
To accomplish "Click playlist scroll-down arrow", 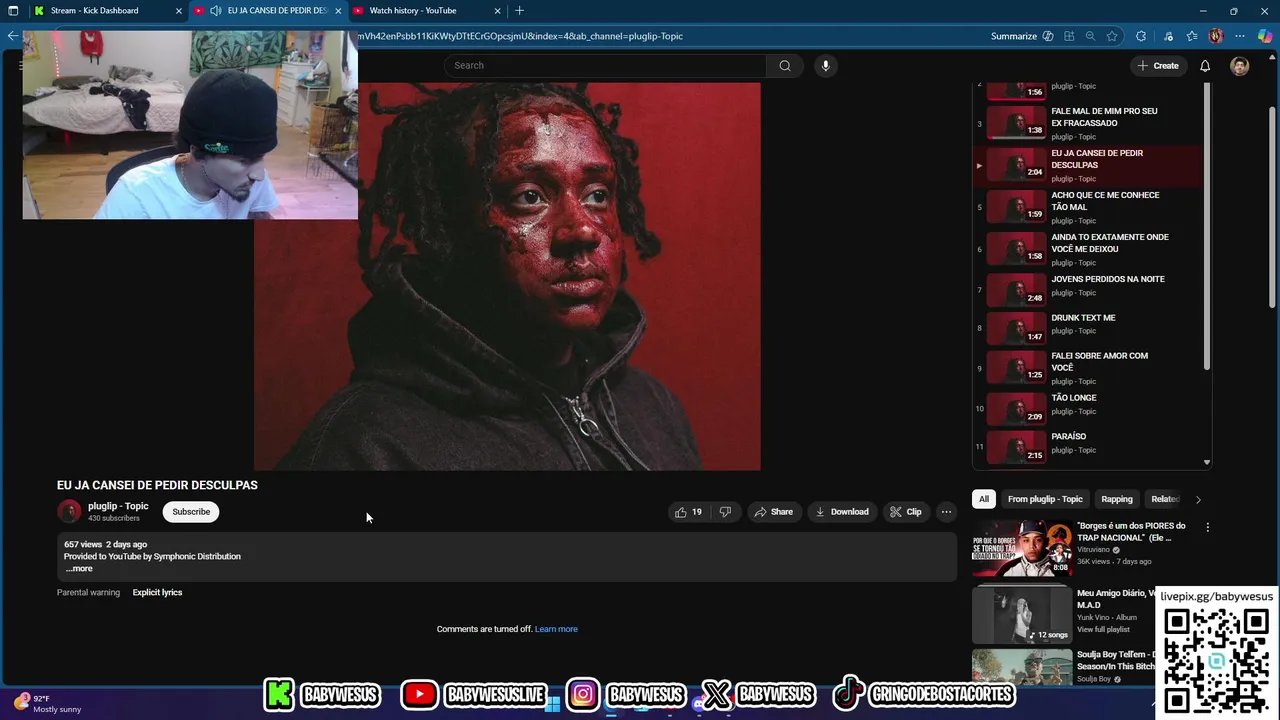I will click(x=1207, y=462).
